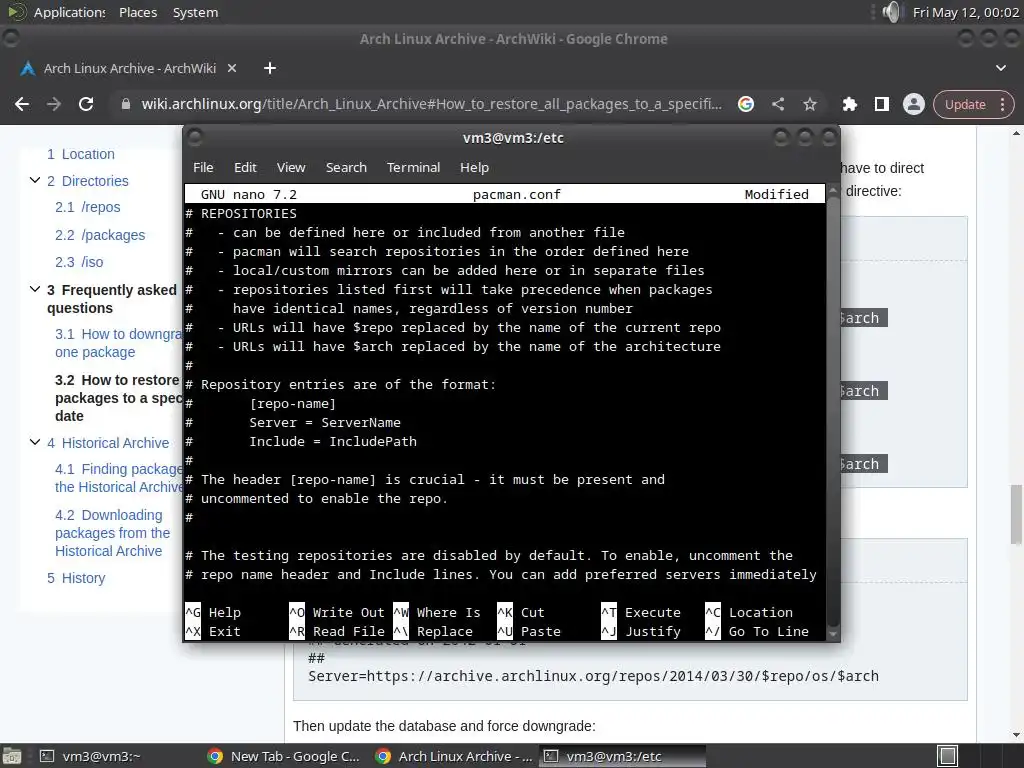
Task: Click show desktop icon in bottom panel
Action: pos(11,756)
